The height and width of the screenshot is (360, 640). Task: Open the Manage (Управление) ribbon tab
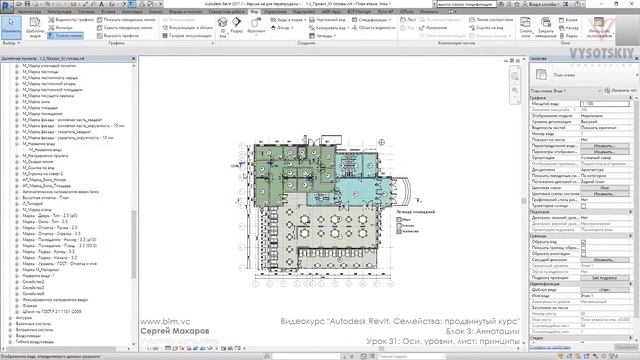275,12
